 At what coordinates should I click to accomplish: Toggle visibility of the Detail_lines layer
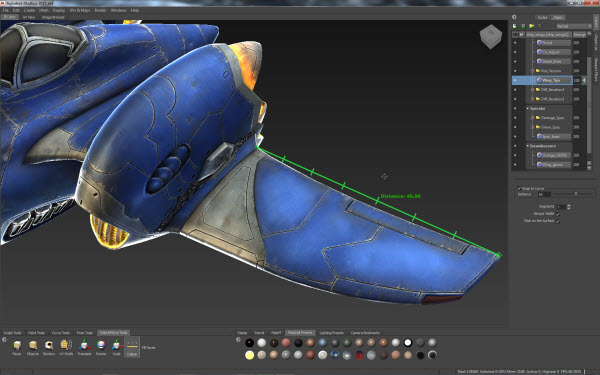click(x=515, y=61)
